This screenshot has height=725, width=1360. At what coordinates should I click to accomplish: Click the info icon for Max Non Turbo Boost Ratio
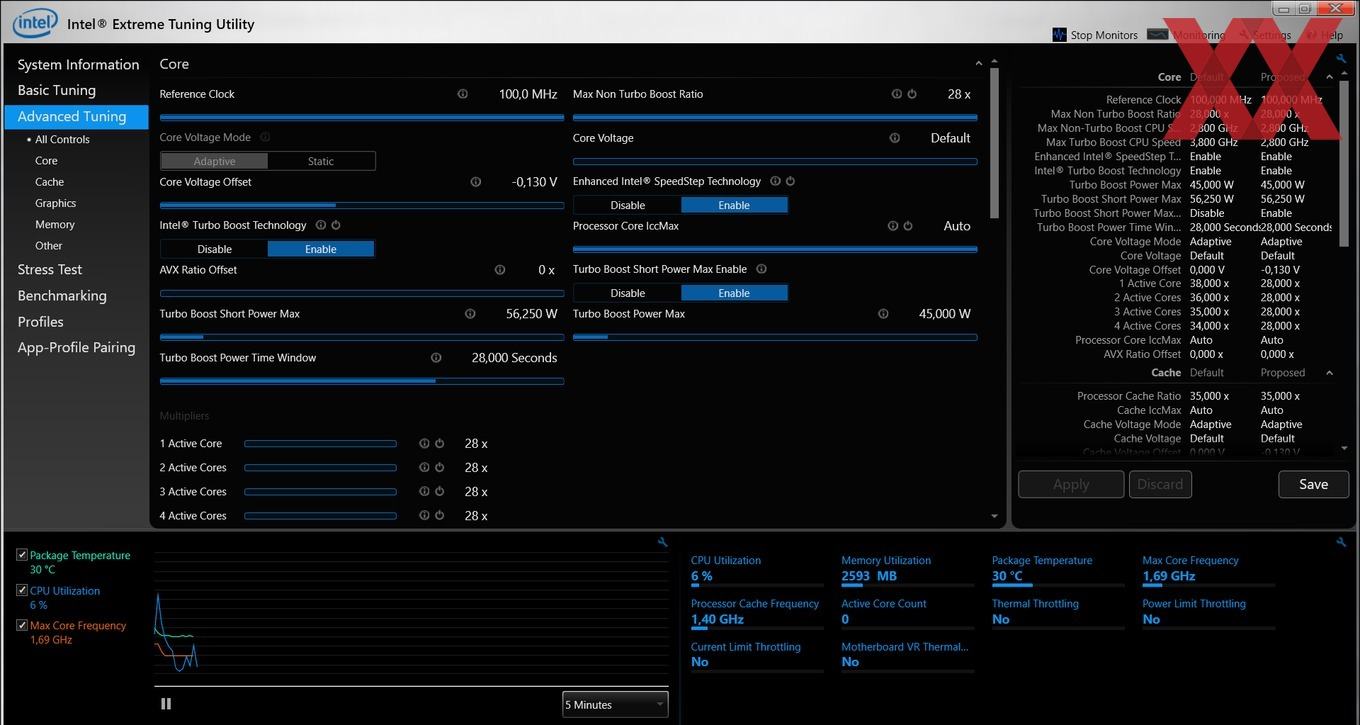tap(897, 94)
